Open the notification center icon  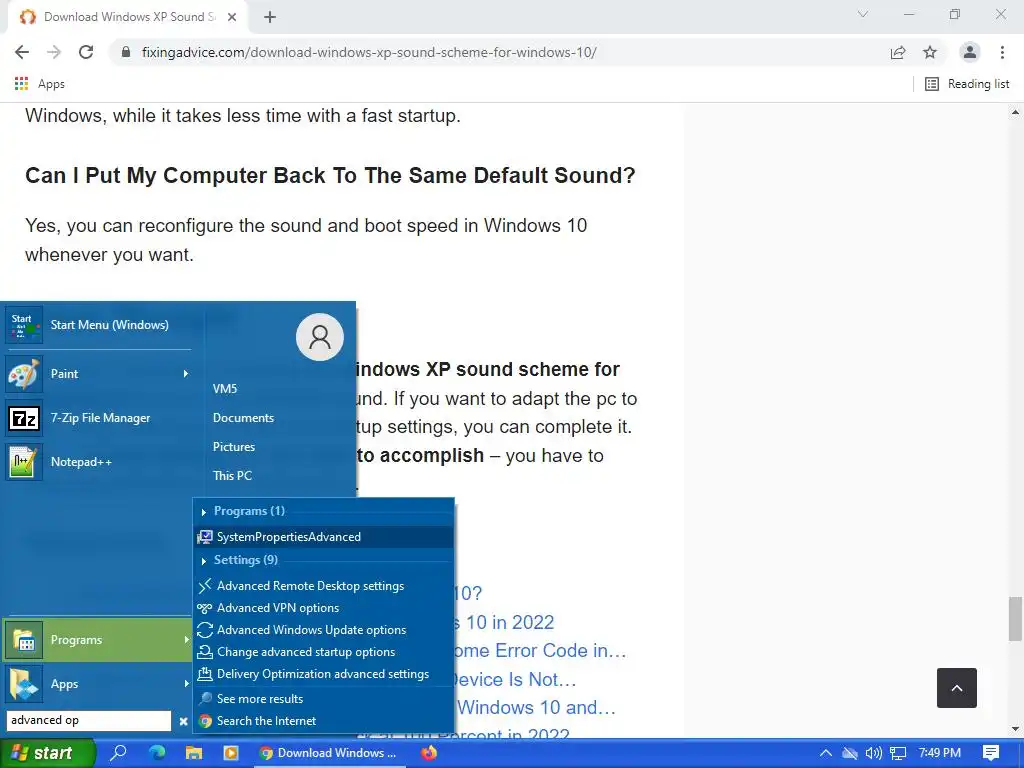tap(991, 753)
